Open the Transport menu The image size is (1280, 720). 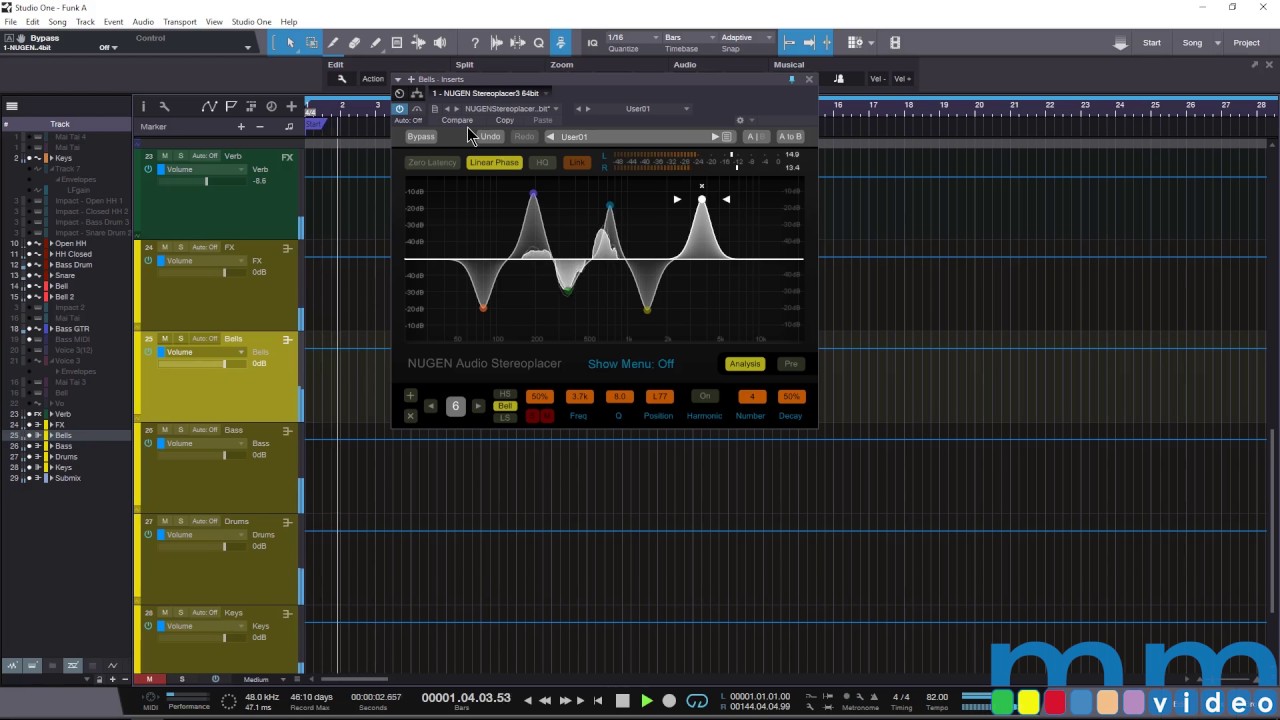(x=180, y=22)
